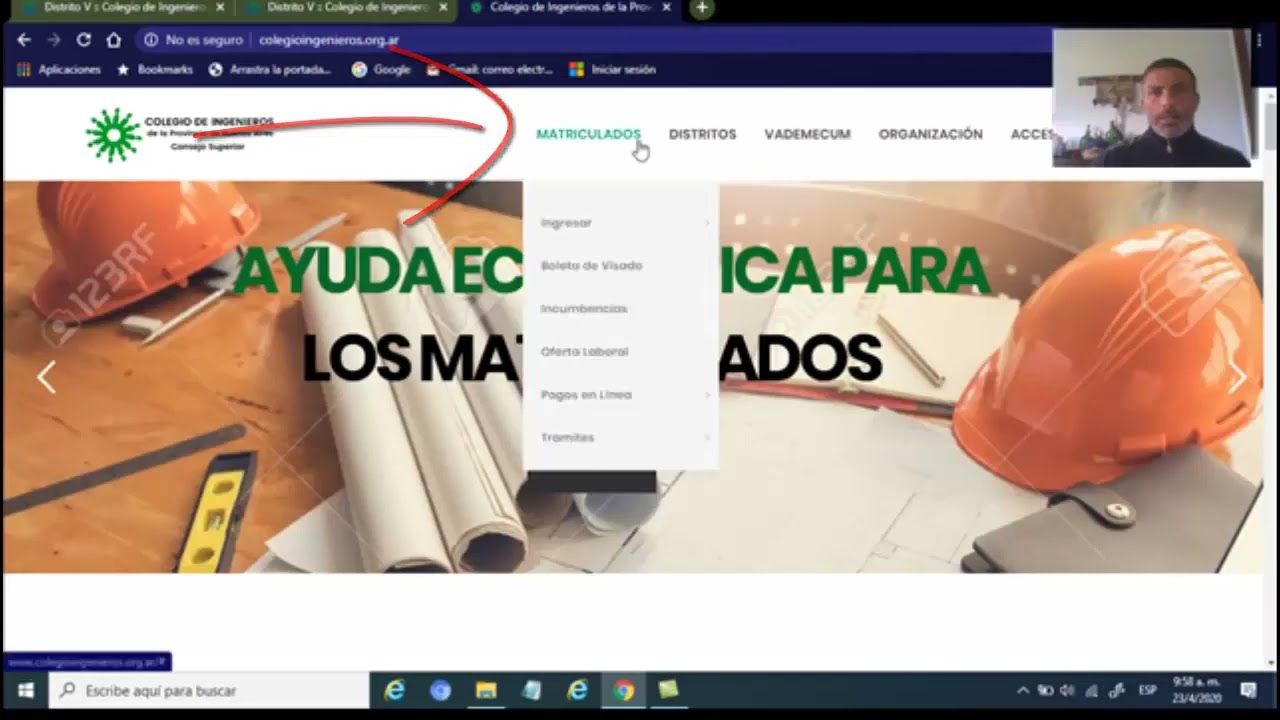Screen dimensions: 1280x720
Task: Open the volume control in the tray
Action: pyautogui.click(x=1067, y=690)
